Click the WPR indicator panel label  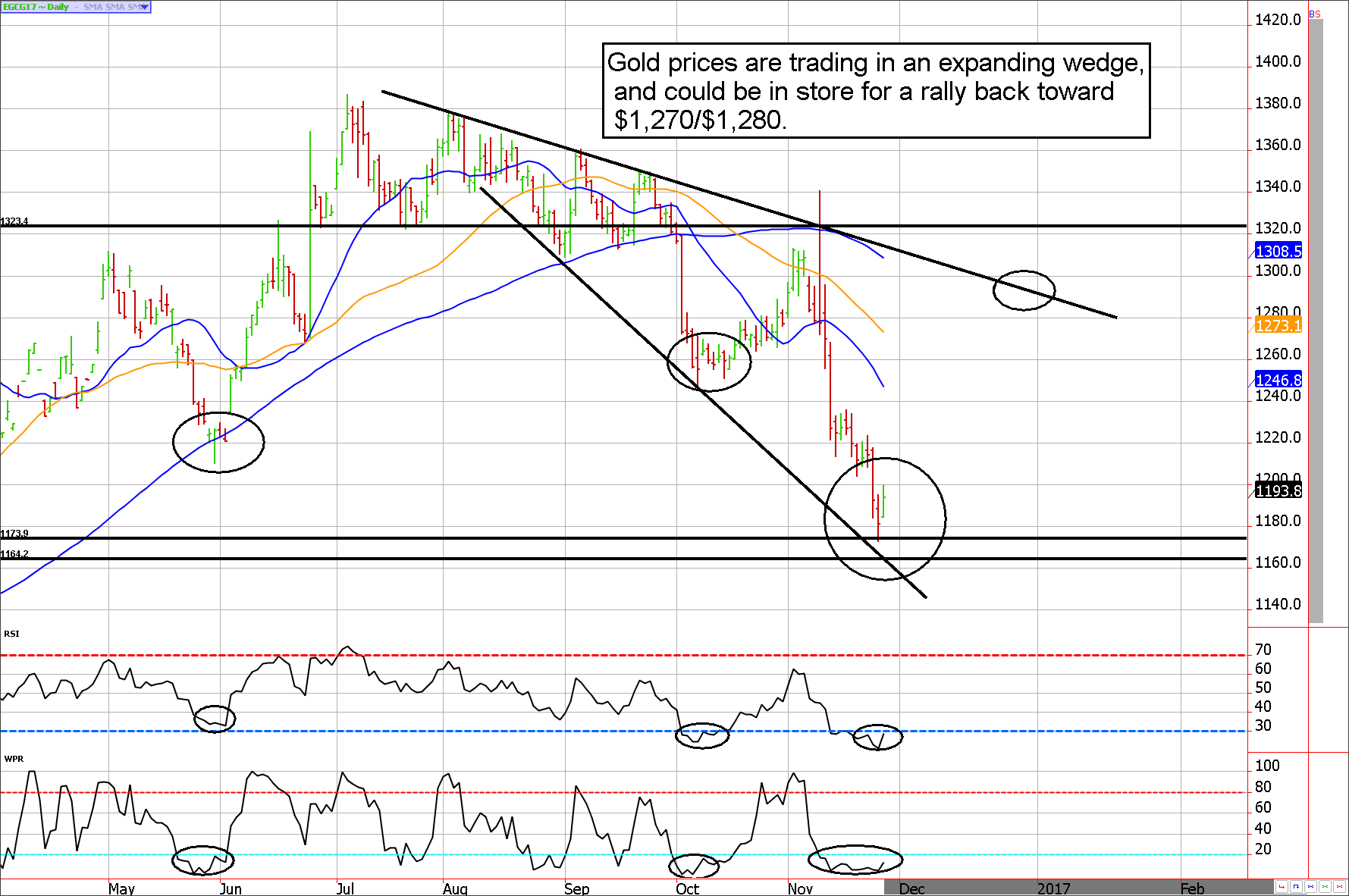point(14,759)
